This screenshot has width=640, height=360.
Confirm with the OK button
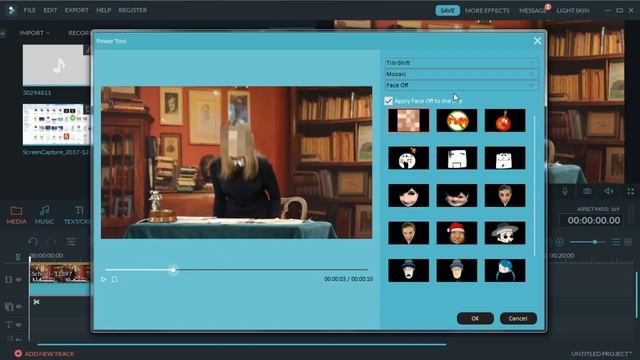475,318
